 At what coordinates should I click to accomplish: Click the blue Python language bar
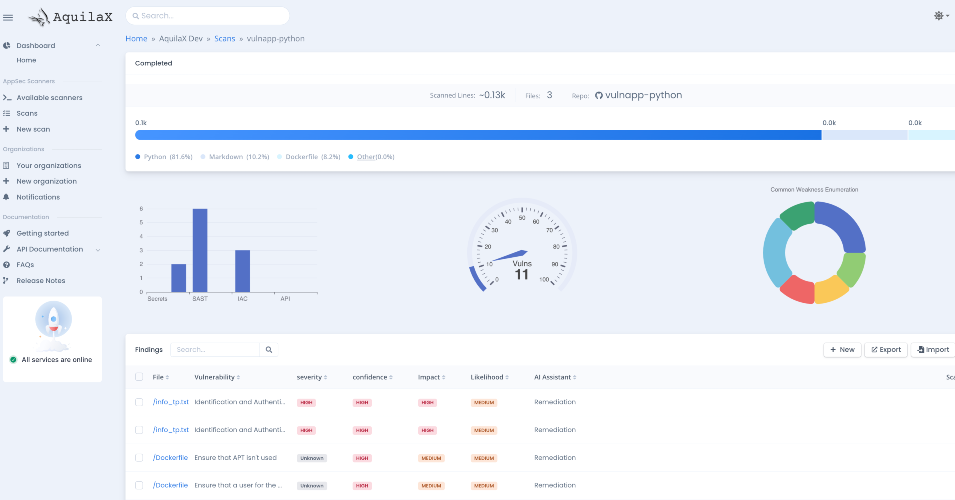[478, 135]
